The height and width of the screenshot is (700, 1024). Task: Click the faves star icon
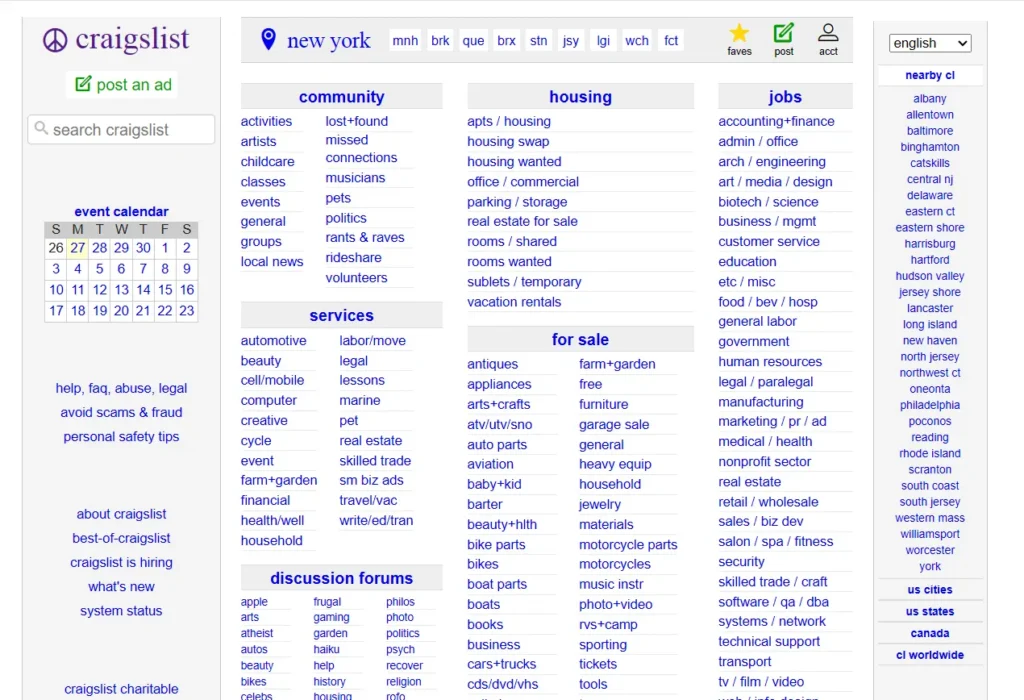[739, 33]
